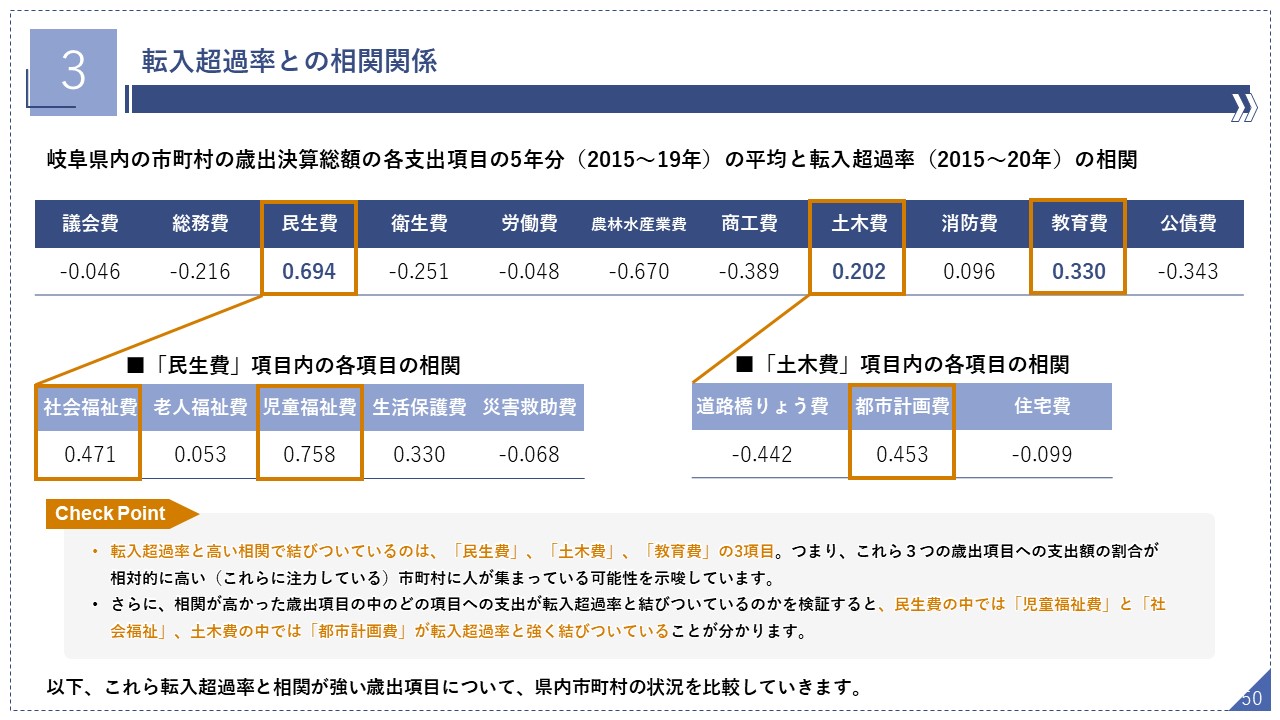Click the value 0.053
The height and width of the screenshot is (720, 1280).
(200, 455)
